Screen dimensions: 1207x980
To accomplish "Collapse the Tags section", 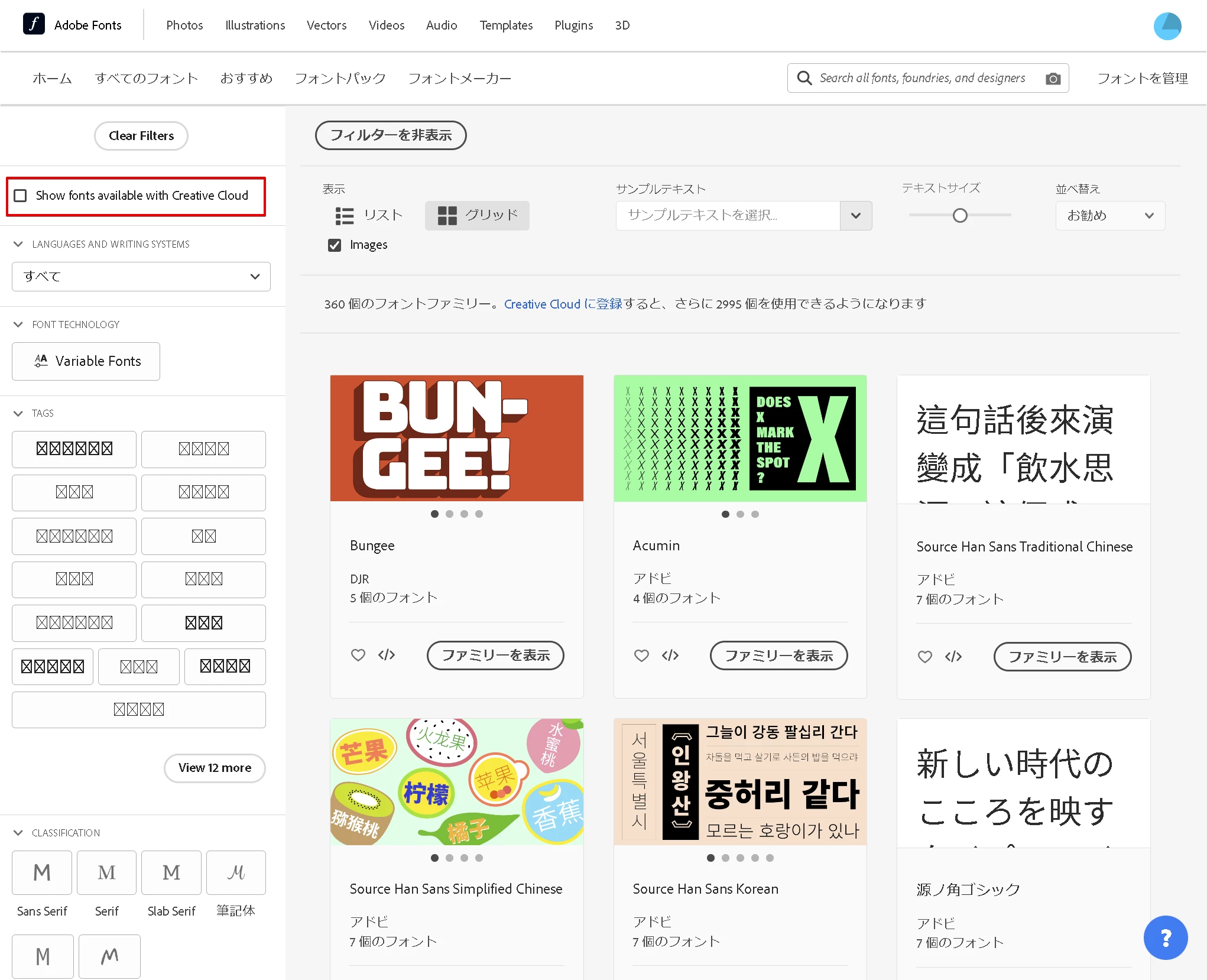I will tap(18, 413).
